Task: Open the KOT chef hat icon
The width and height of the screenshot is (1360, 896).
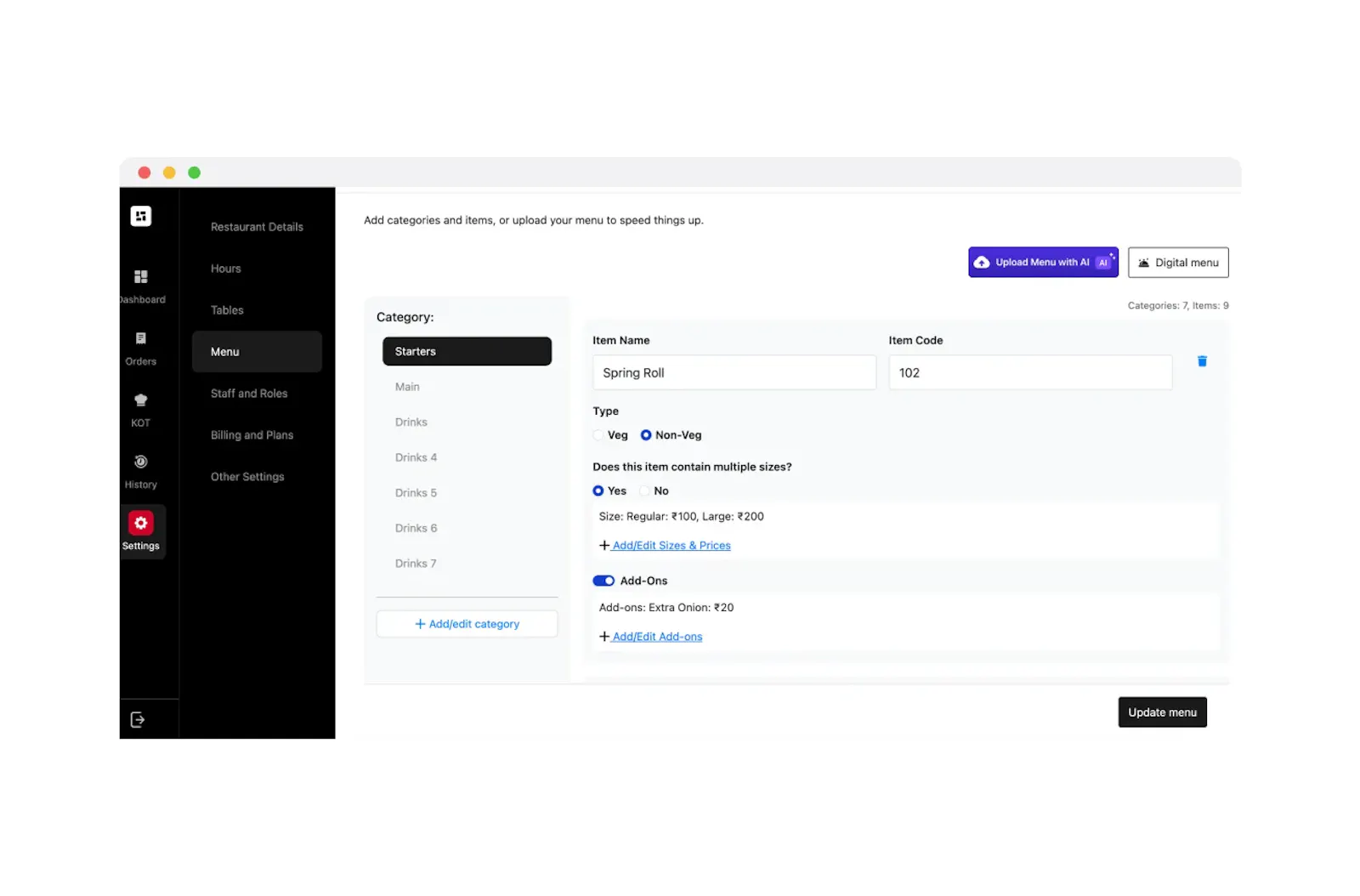Action: pyautogui.click(x=141, y=400)
